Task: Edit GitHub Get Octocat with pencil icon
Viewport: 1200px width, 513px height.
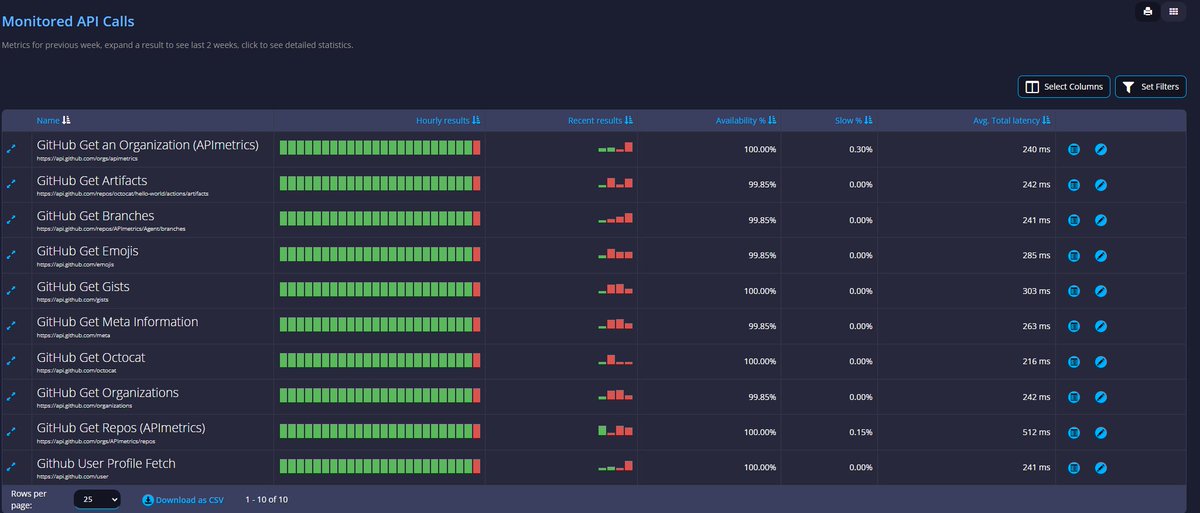Action: [x=1101, y=361]
